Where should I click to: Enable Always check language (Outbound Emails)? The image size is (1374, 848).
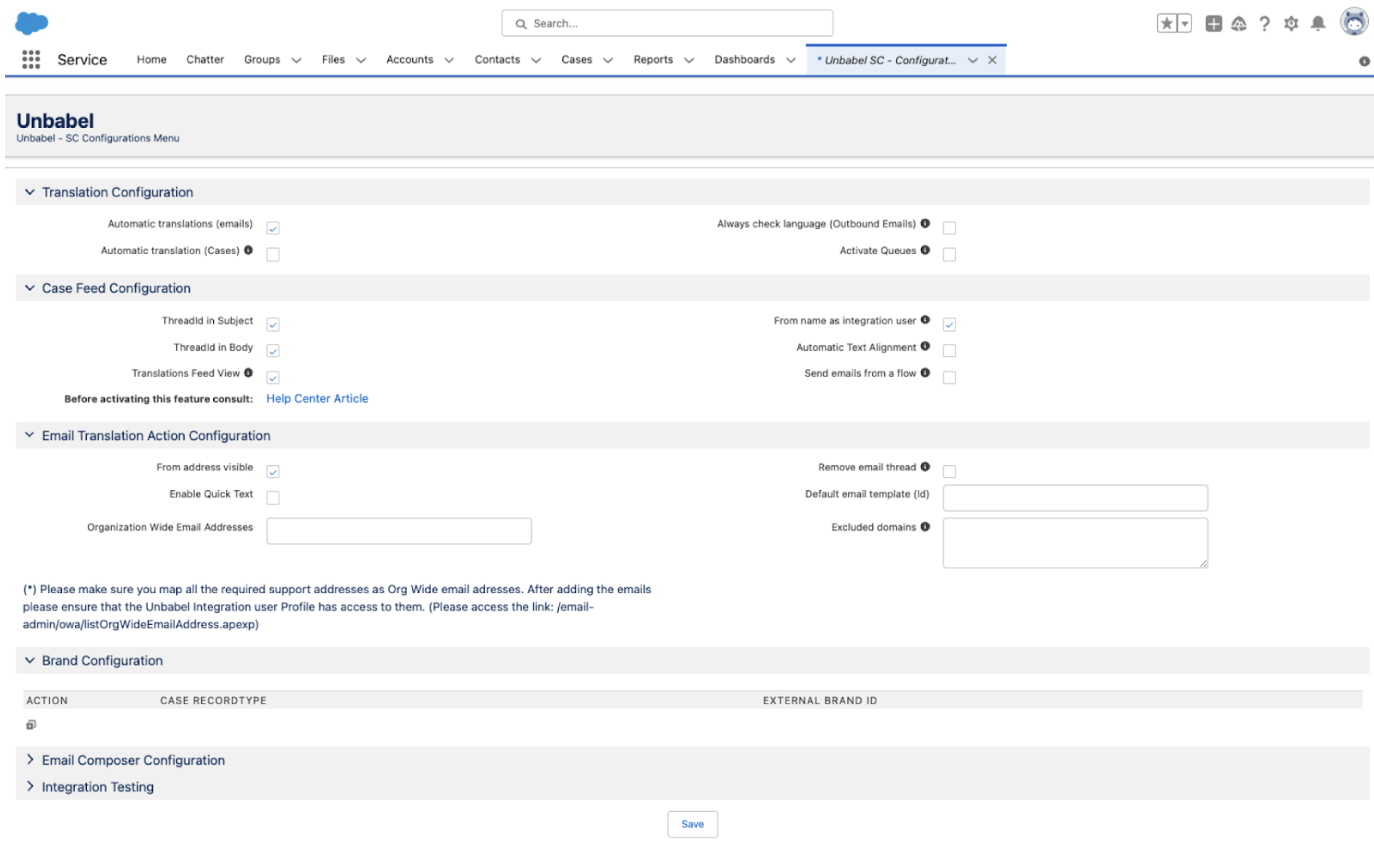pyautogui.click(x=949, y=228)
